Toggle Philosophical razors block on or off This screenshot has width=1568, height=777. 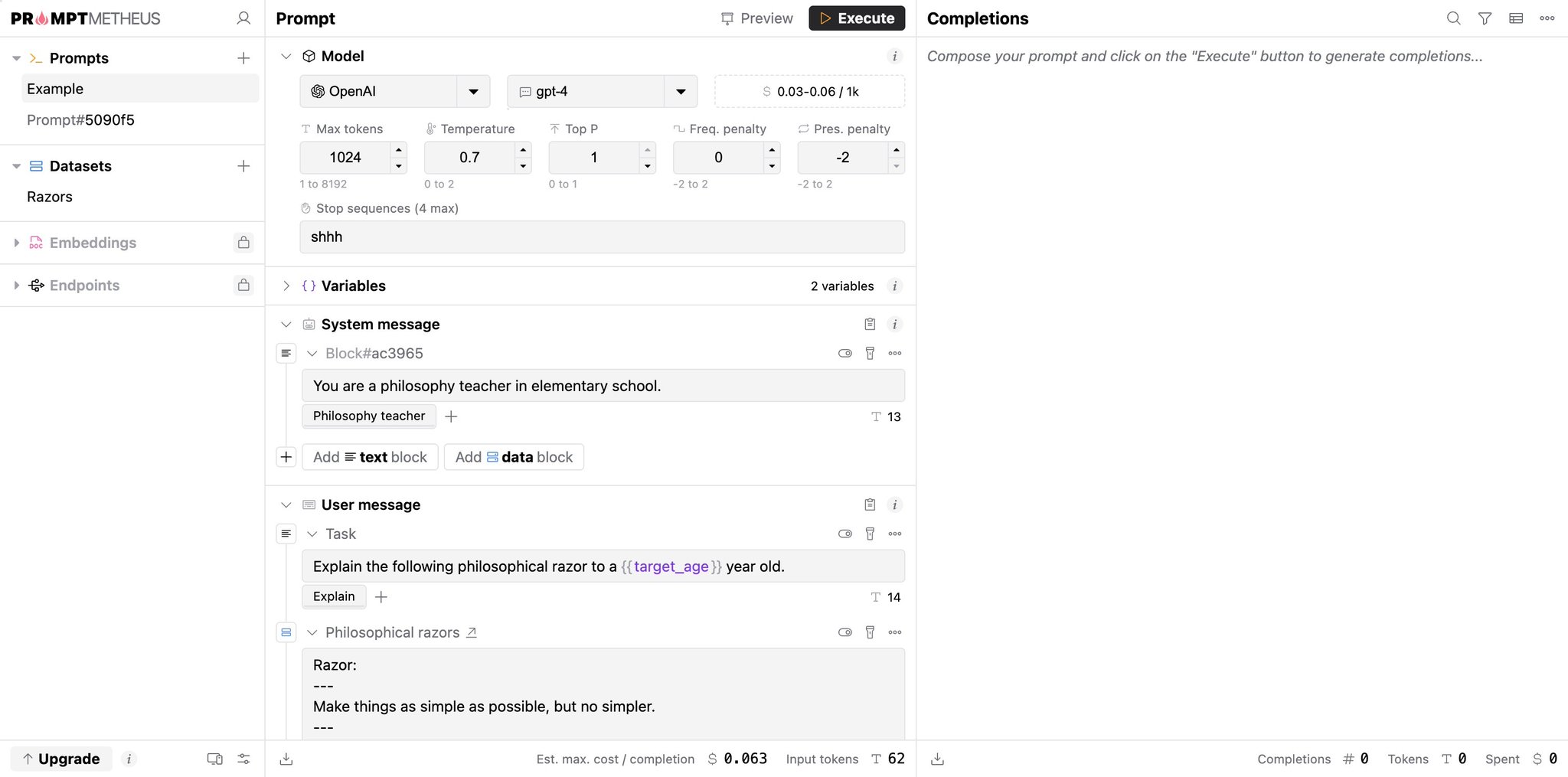tap(845, 632)
